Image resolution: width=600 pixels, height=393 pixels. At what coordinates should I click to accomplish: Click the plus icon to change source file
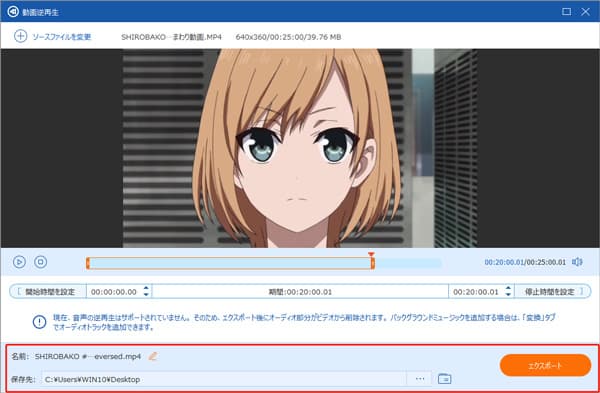20,36
